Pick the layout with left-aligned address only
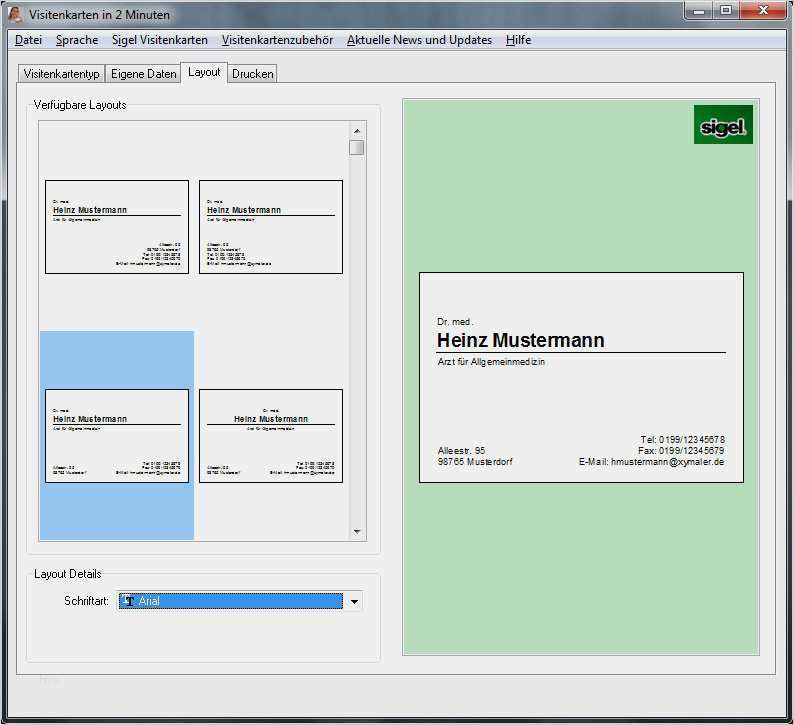794x725 pixels. click(x=271, y=227)
